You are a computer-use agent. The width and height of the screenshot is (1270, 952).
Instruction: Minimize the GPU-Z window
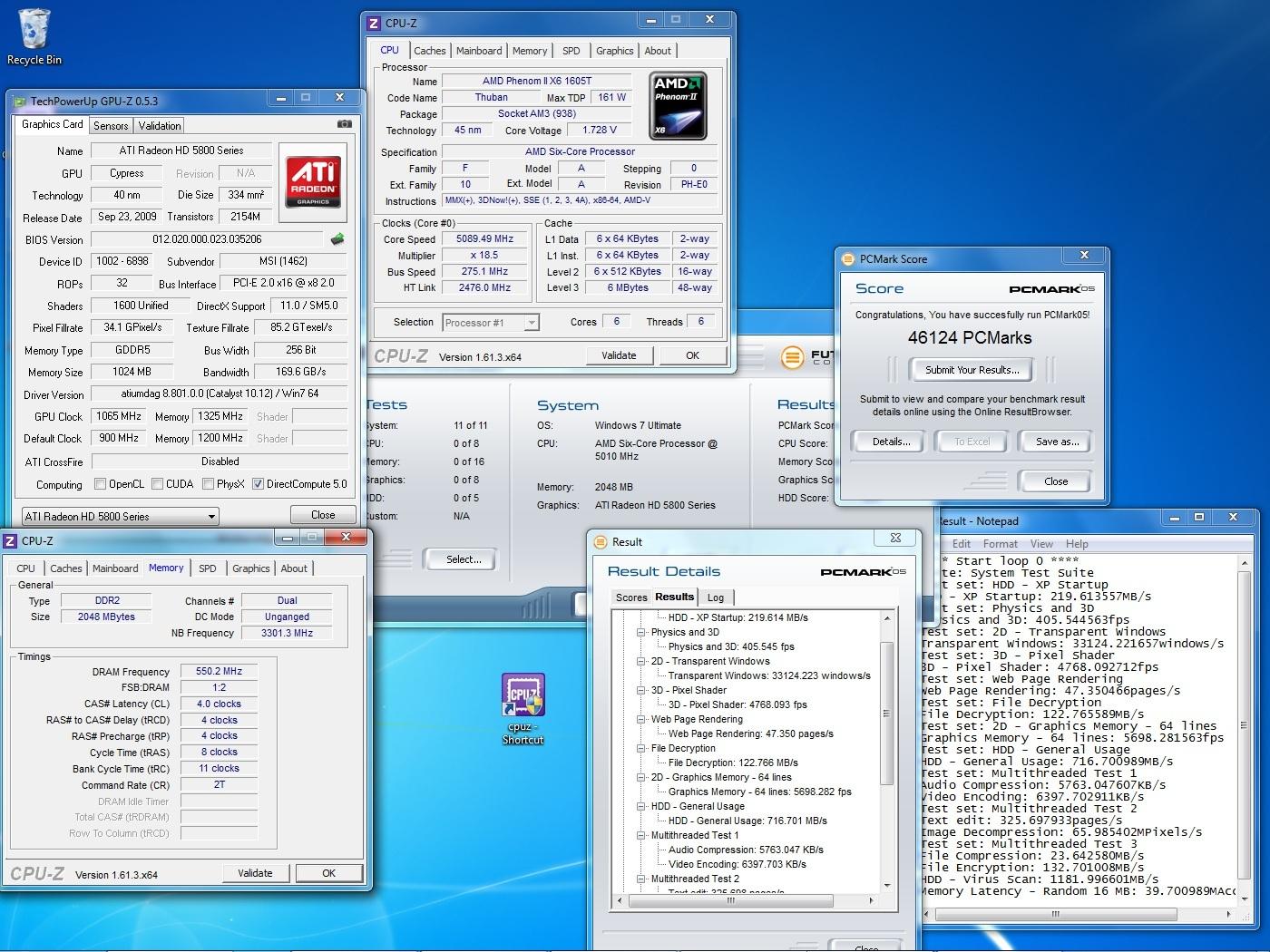pos(281,98)
